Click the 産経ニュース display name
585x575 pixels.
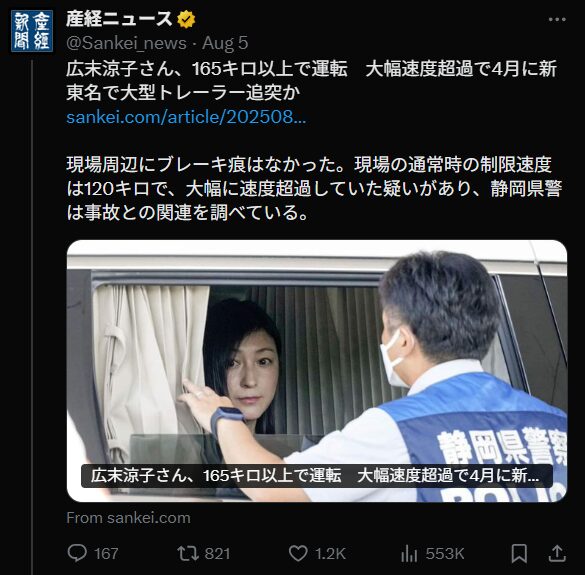click(119, 19)
